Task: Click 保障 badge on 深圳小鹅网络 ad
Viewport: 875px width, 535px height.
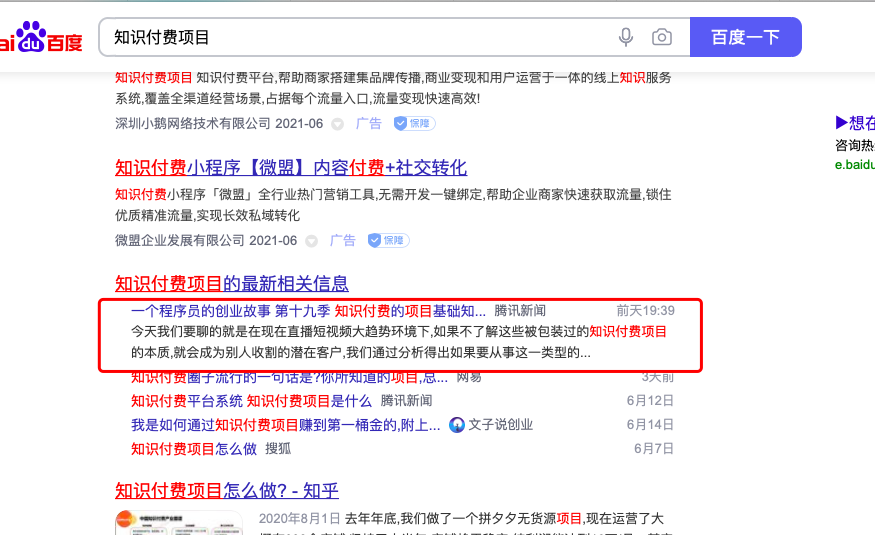Action: [414, 123]
